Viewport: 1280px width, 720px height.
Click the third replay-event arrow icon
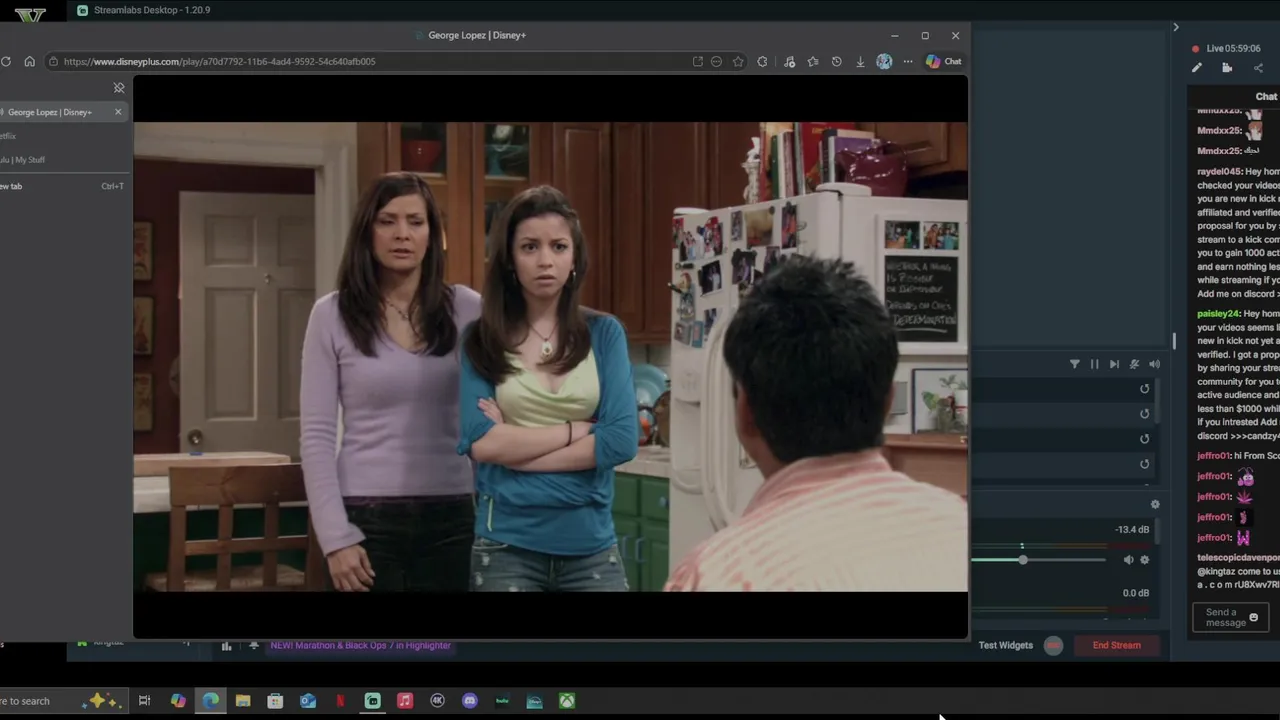(1145, 439)
